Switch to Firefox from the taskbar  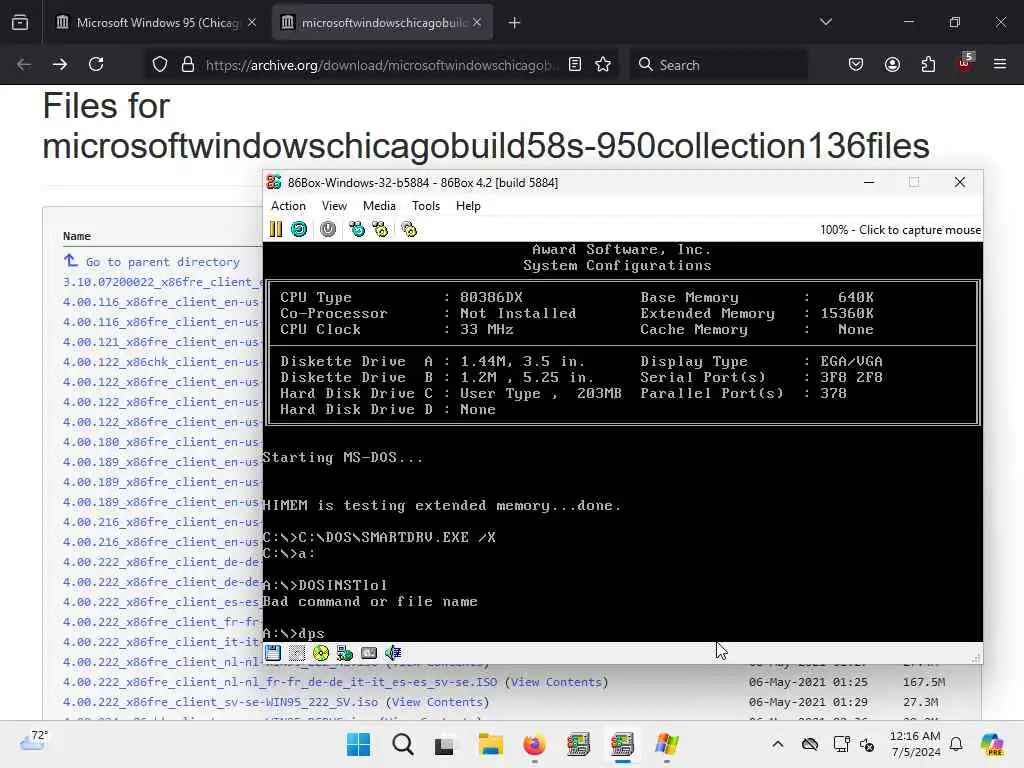point(534,744)
